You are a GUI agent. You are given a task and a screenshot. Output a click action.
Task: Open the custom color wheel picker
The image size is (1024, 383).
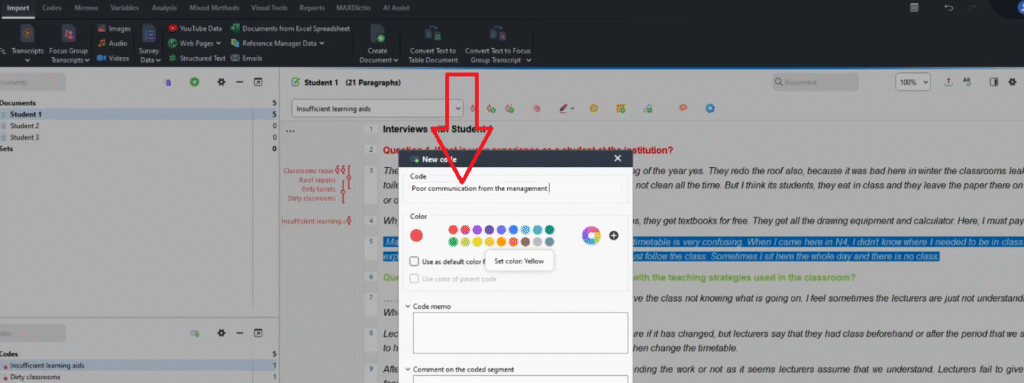(x=592, y=235)
